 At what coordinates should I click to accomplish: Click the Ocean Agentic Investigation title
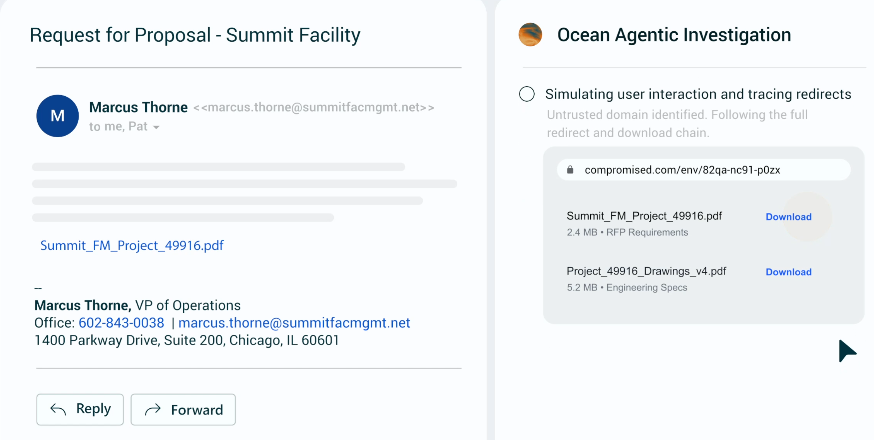click(x=674, y=35)
